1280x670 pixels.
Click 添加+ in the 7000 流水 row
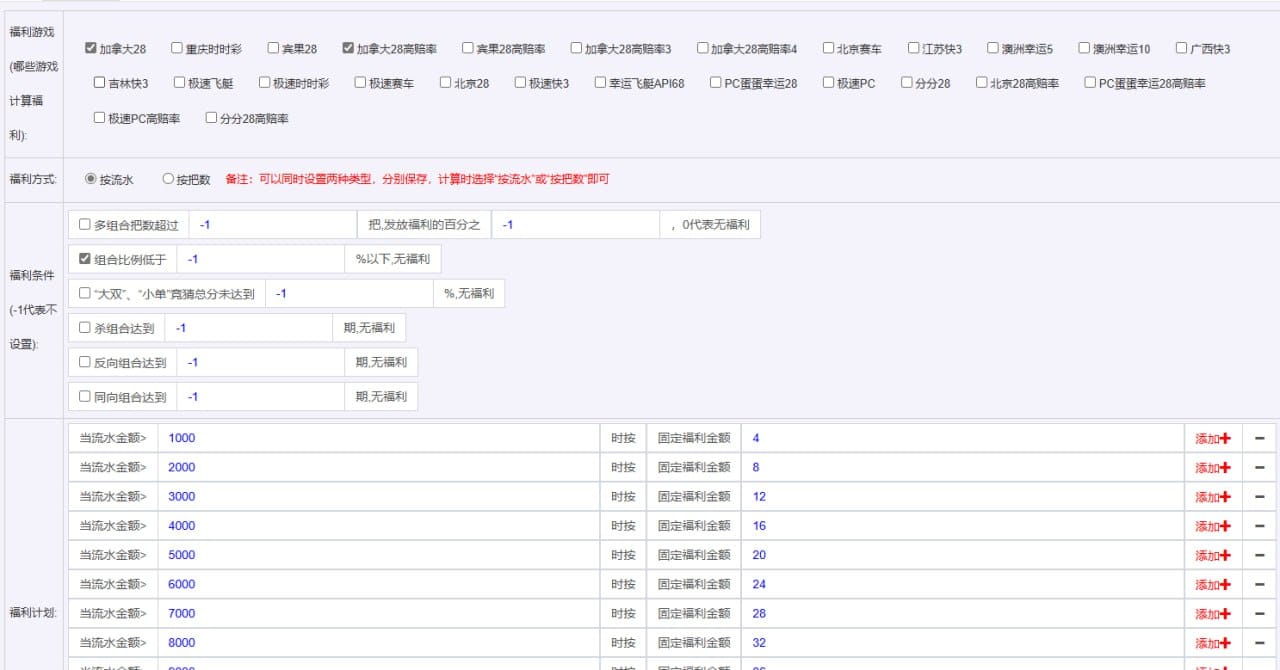[x=1213, y=613]
